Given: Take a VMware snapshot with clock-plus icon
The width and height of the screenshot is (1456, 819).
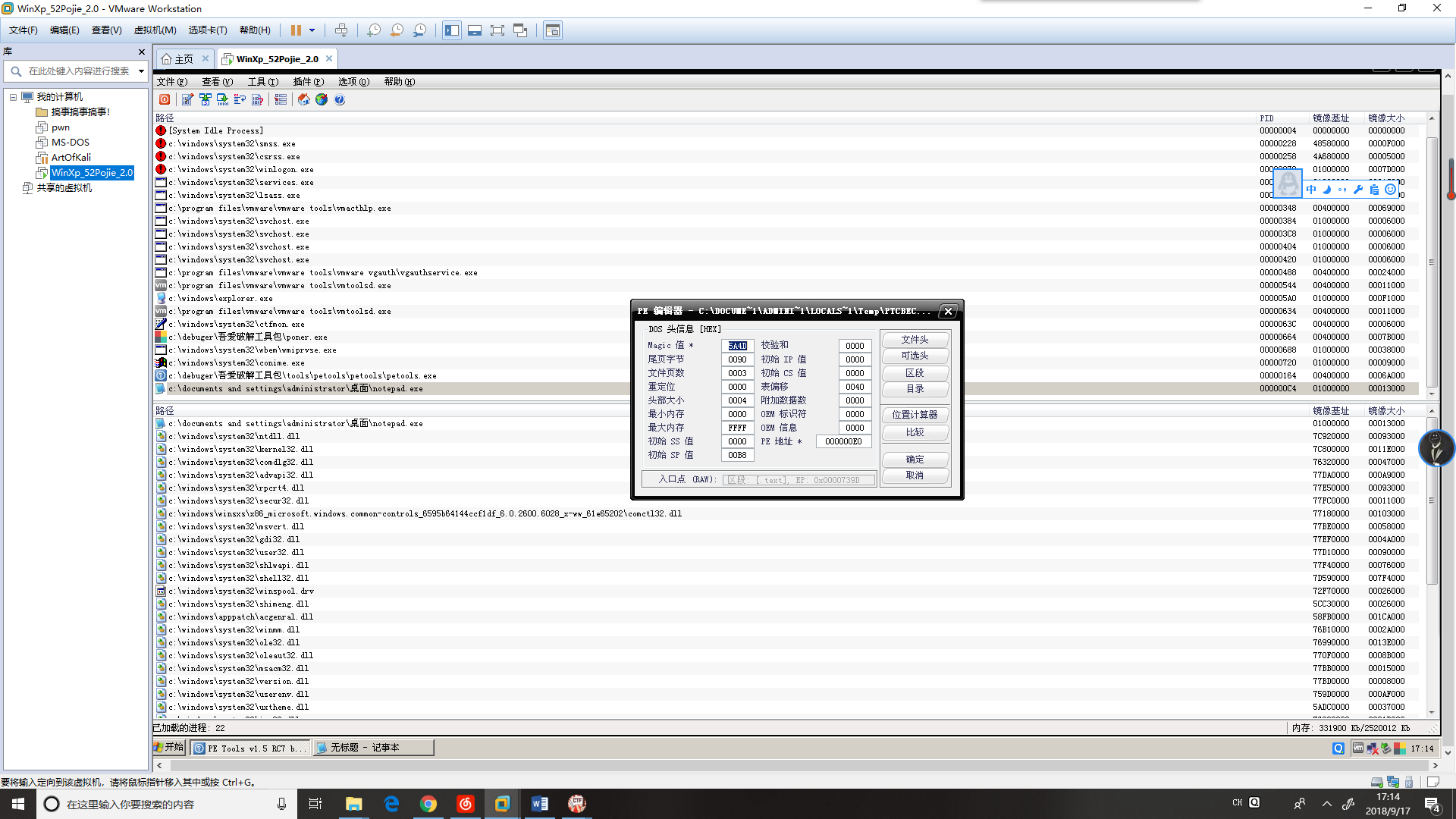Looking at the screenshot, I should click(x=374, y=30).
